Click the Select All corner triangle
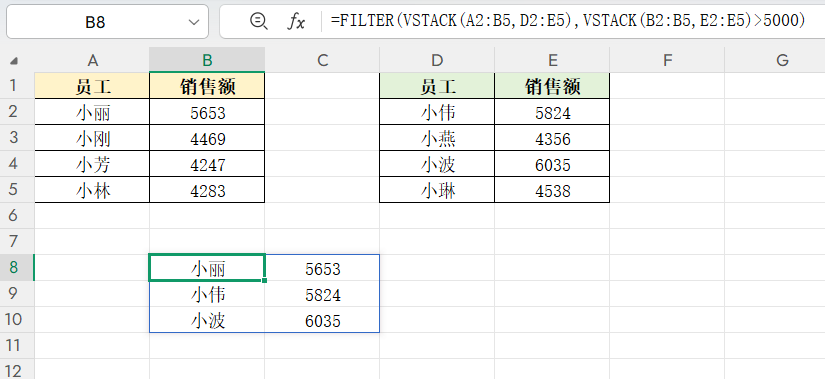 pyautogui.click(x=14, y=61)
